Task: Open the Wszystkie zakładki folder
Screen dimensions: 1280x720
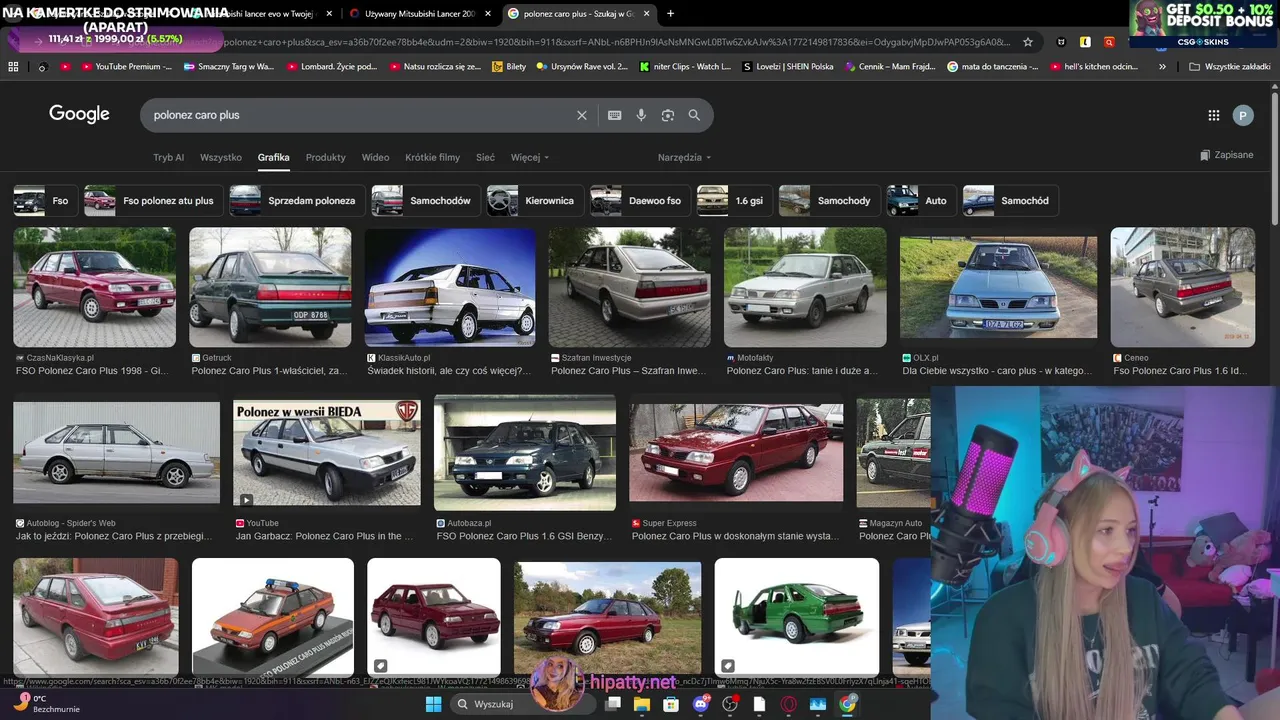Action: point(1229,67)
